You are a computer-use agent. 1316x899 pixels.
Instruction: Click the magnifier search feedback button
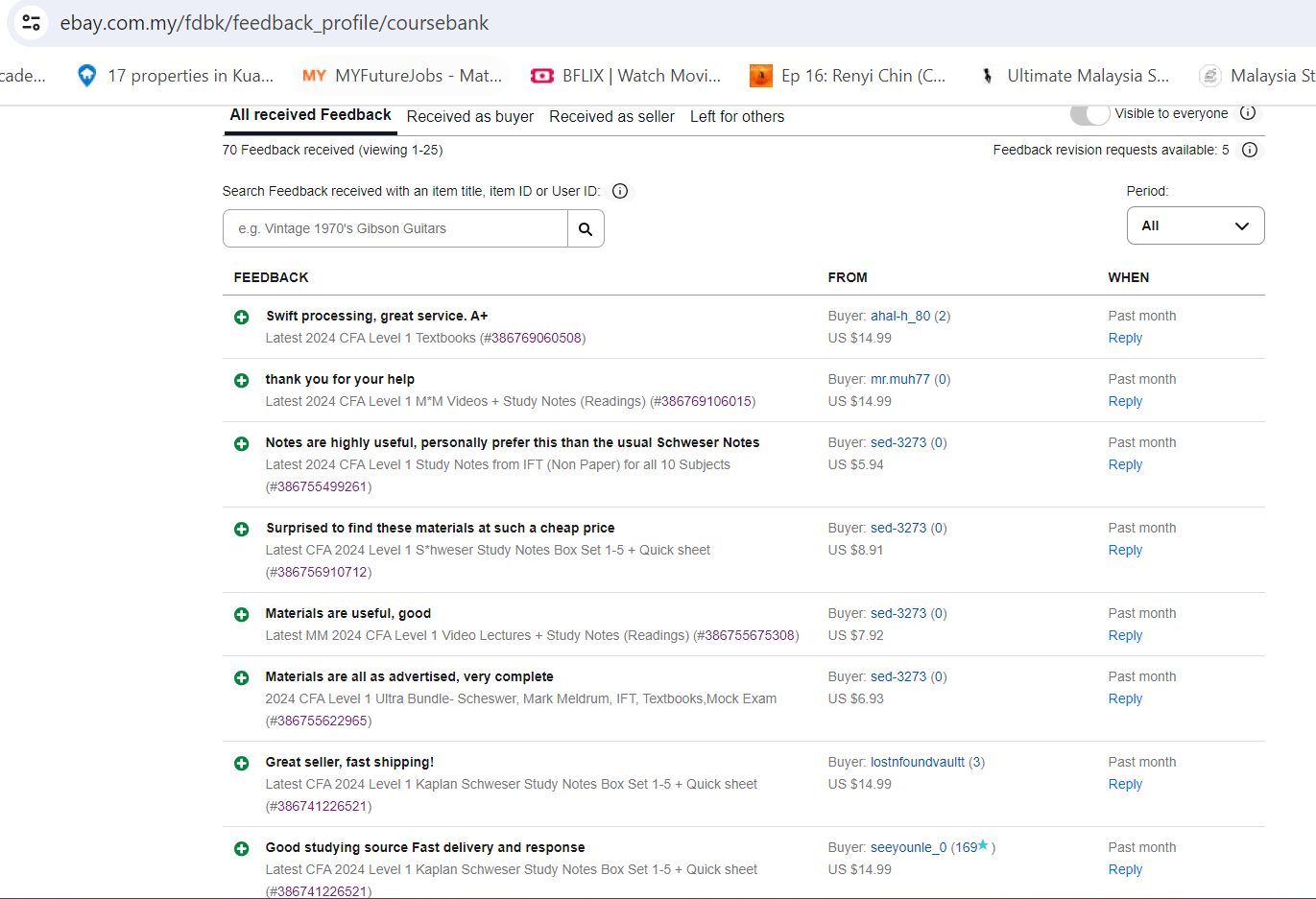point(586,228)
